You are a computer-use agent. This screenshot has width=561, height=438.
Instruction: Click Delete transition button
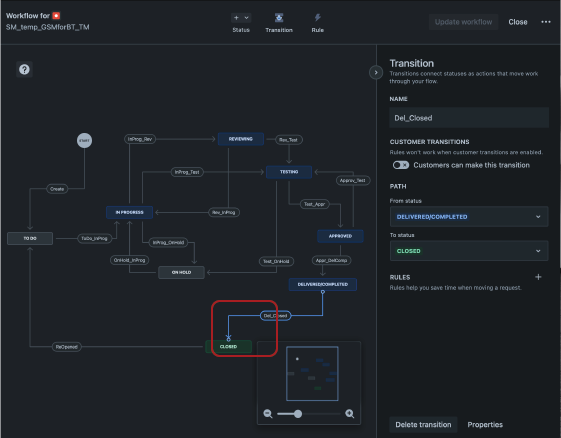pyautogui.click(x=423, y=425)
